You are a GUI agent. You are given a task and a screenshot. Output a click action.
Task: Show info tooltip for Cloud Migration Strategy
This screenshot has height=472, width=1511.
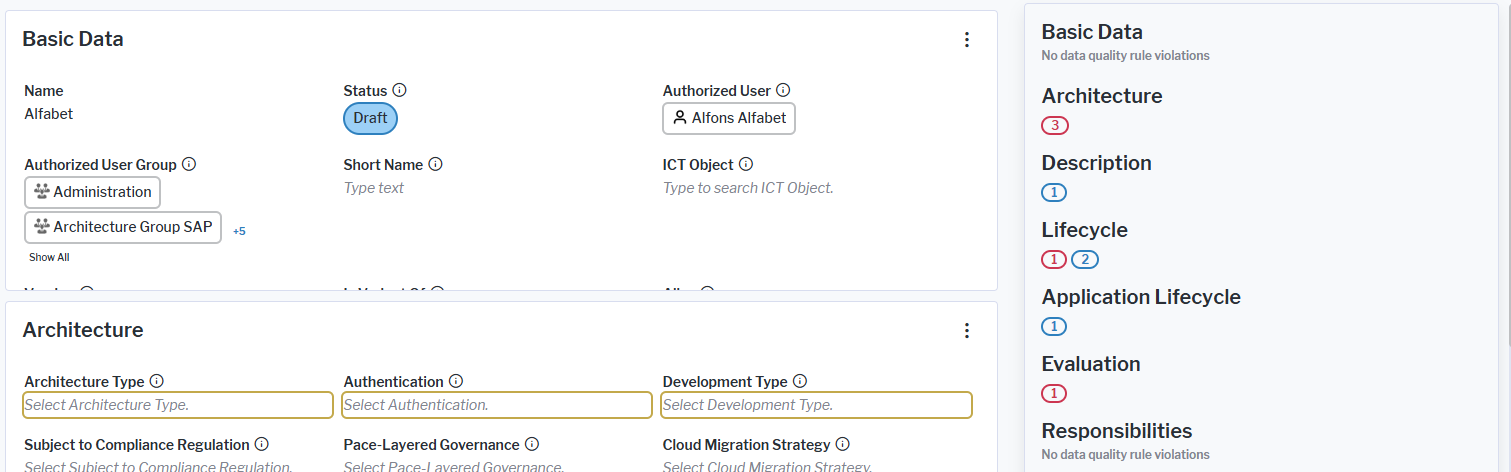click(843, 444)
